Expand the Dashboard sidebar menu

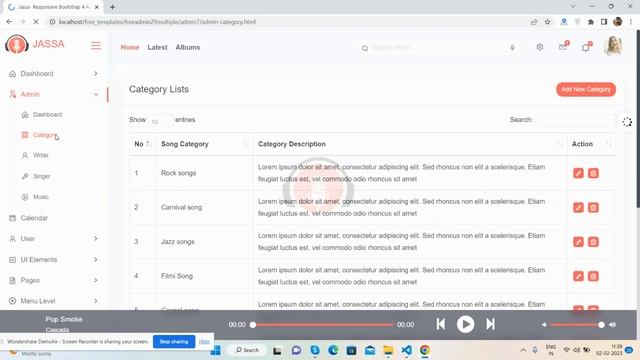click(x=54, y=73)
